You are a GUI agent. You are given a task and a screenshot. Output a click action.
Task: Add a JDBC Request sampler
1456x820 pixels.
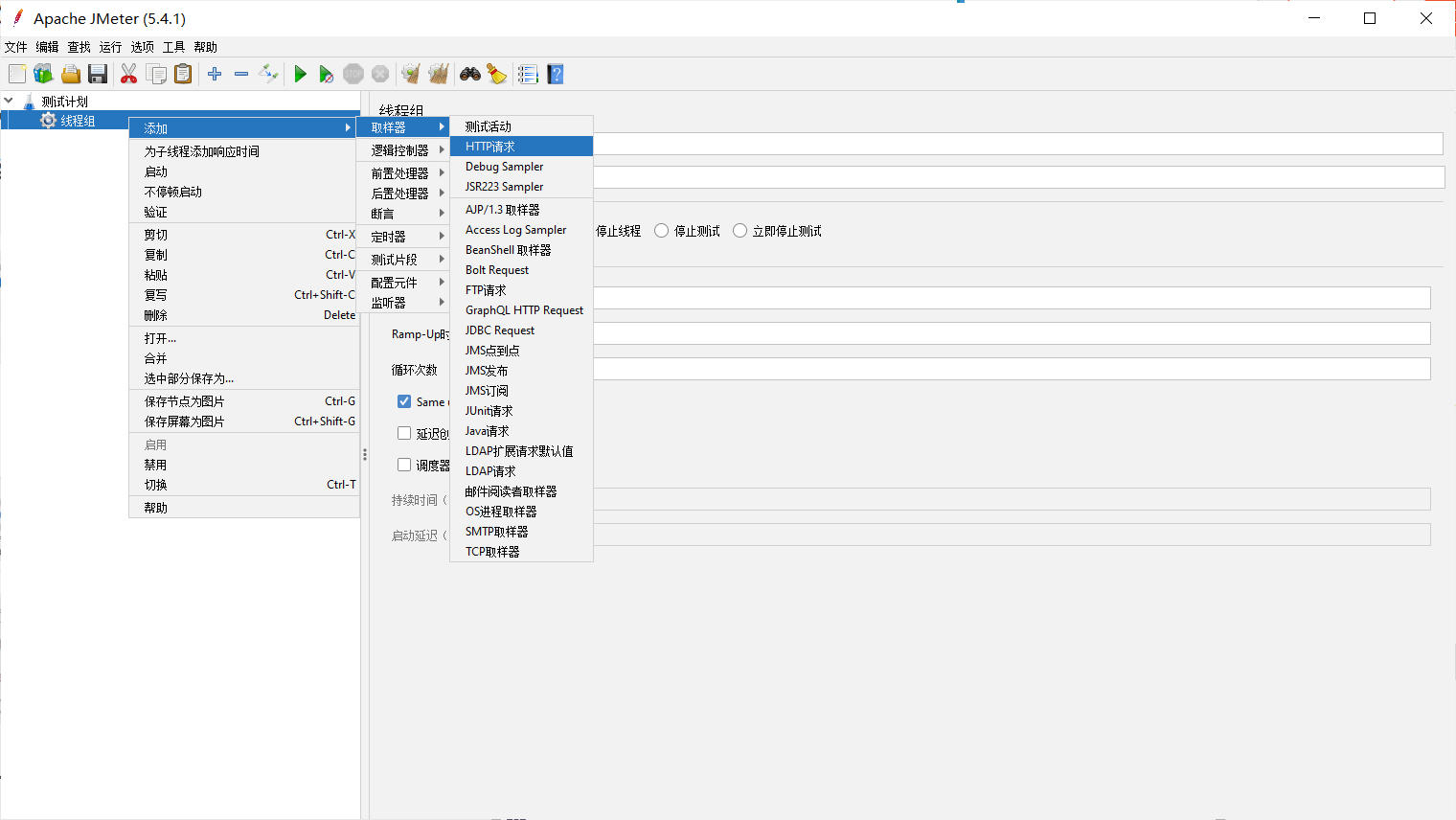[521, 330]
